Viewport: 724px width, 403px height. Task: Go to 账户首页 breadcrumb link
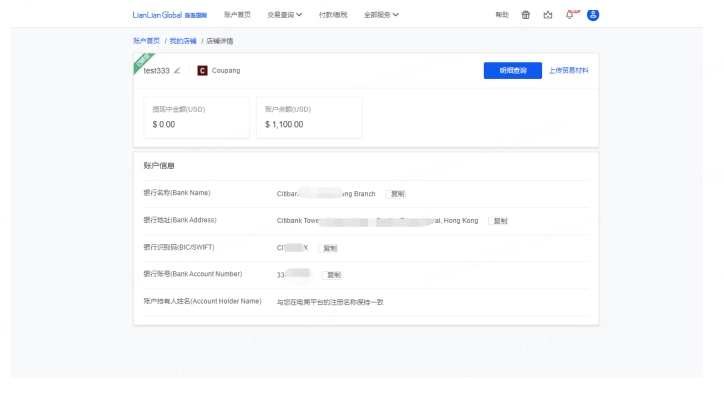coord(146,41)
